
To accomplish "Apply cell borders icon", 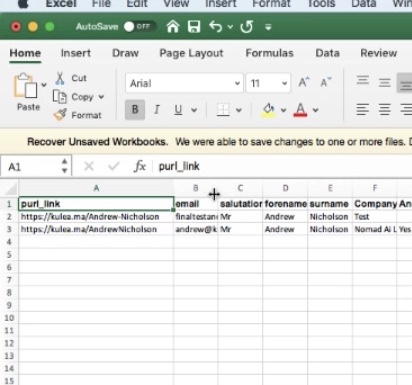I will click(x=223, y=109).
